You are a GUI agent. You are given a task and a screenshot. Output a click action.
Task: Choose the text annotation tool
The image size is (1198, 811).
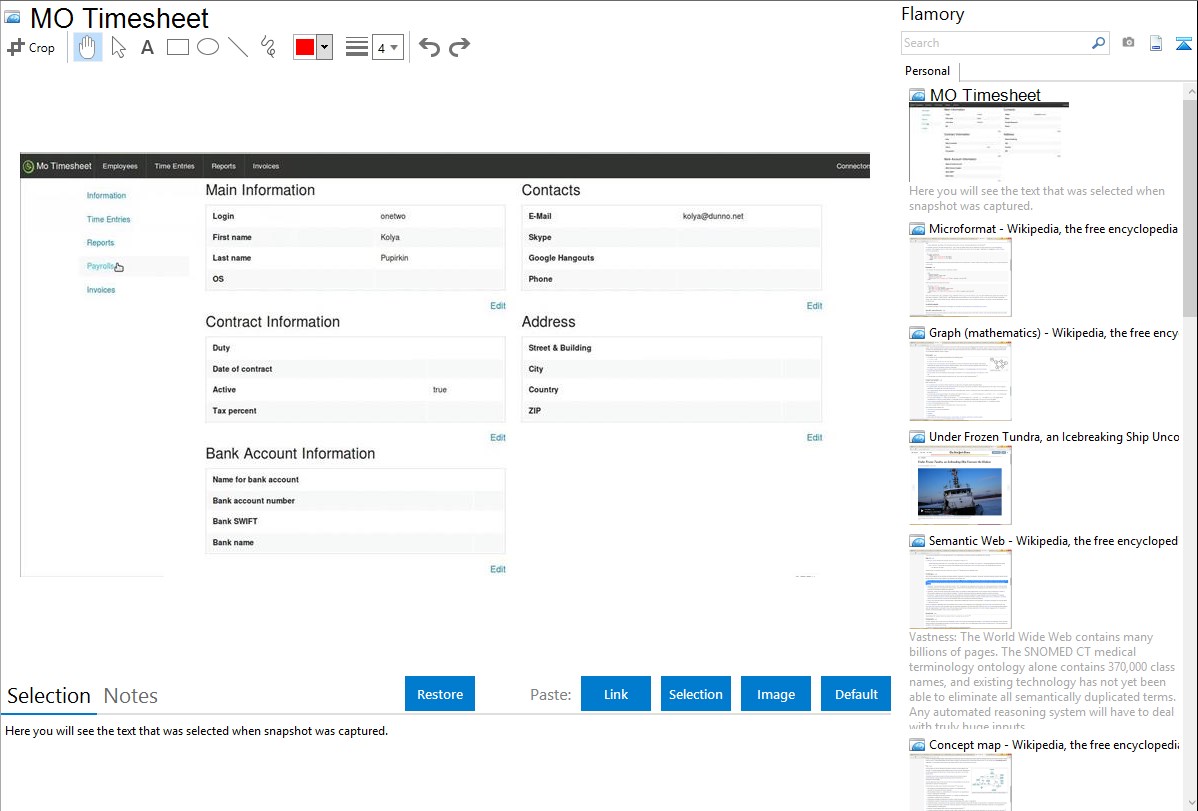click(x=147, y=47)
